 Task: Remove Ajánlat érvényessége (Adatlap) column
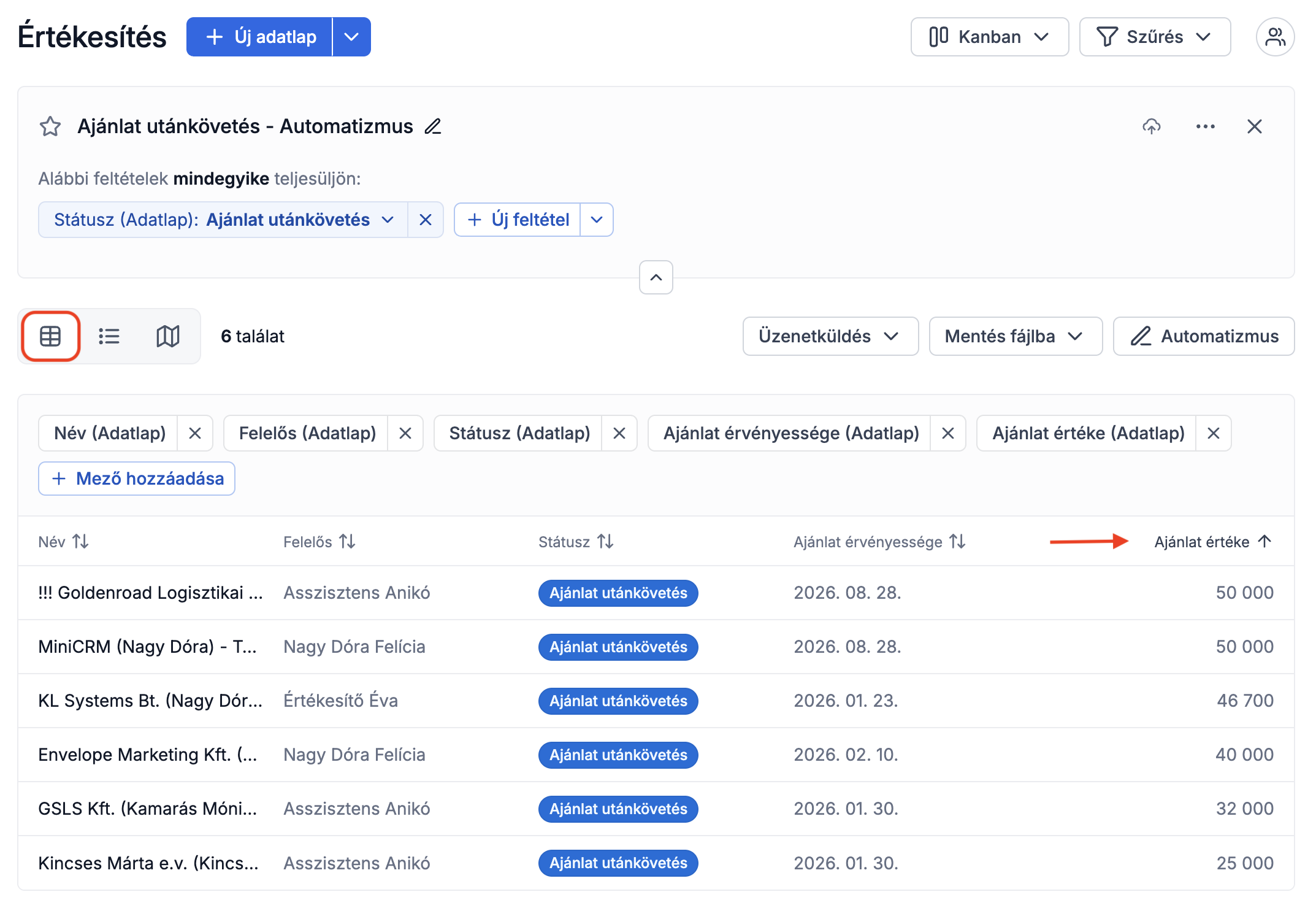[948, 433]
